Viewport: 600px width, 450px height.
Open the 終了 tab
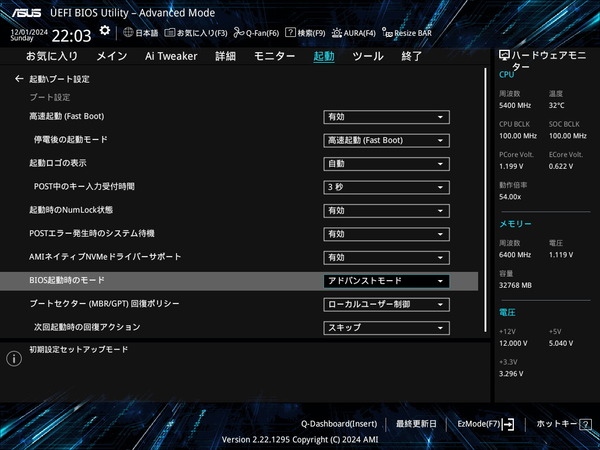411,56
